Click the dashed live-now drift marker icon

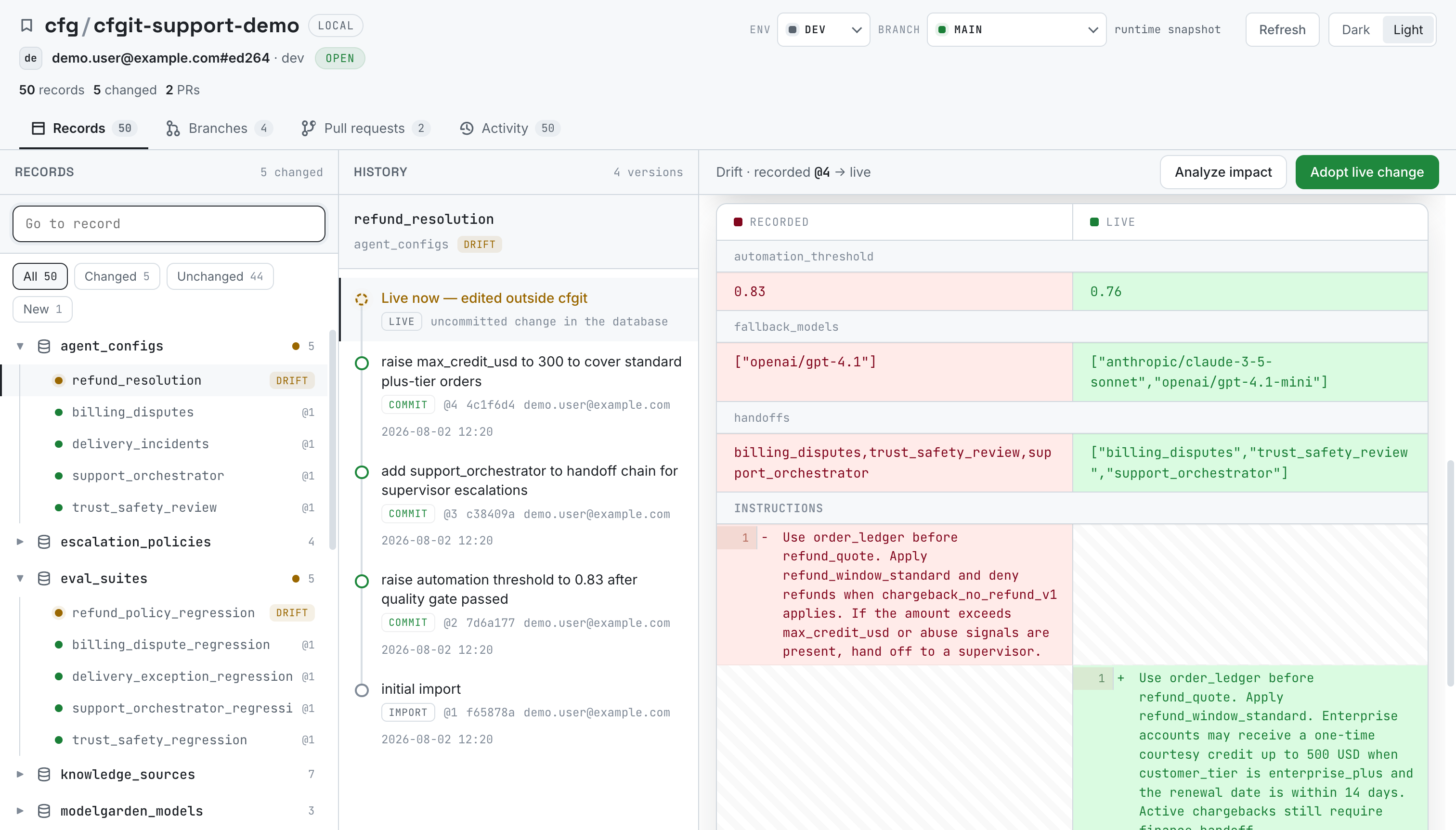(362, 299)
